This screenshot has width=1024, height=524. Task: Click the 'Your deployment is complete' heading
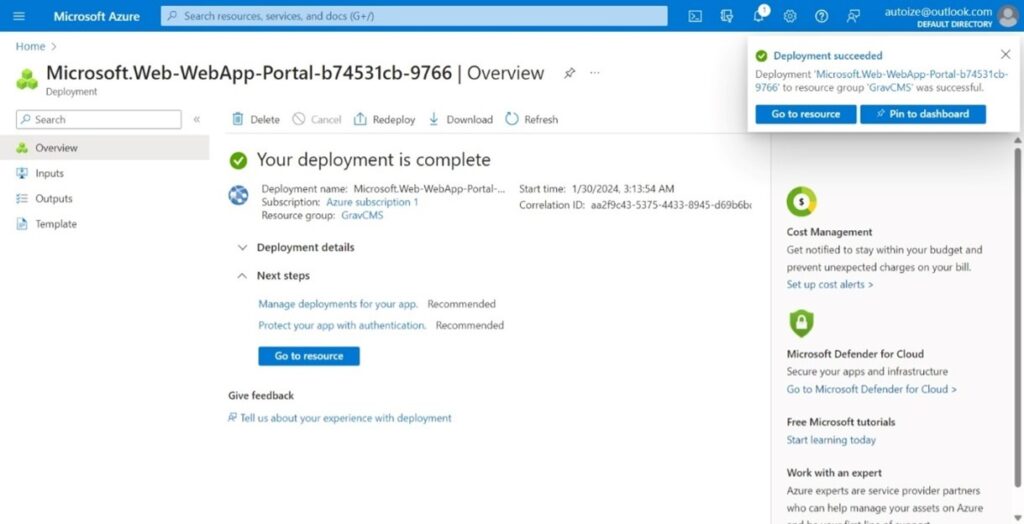pyautogui.click(x=374, y=159)
